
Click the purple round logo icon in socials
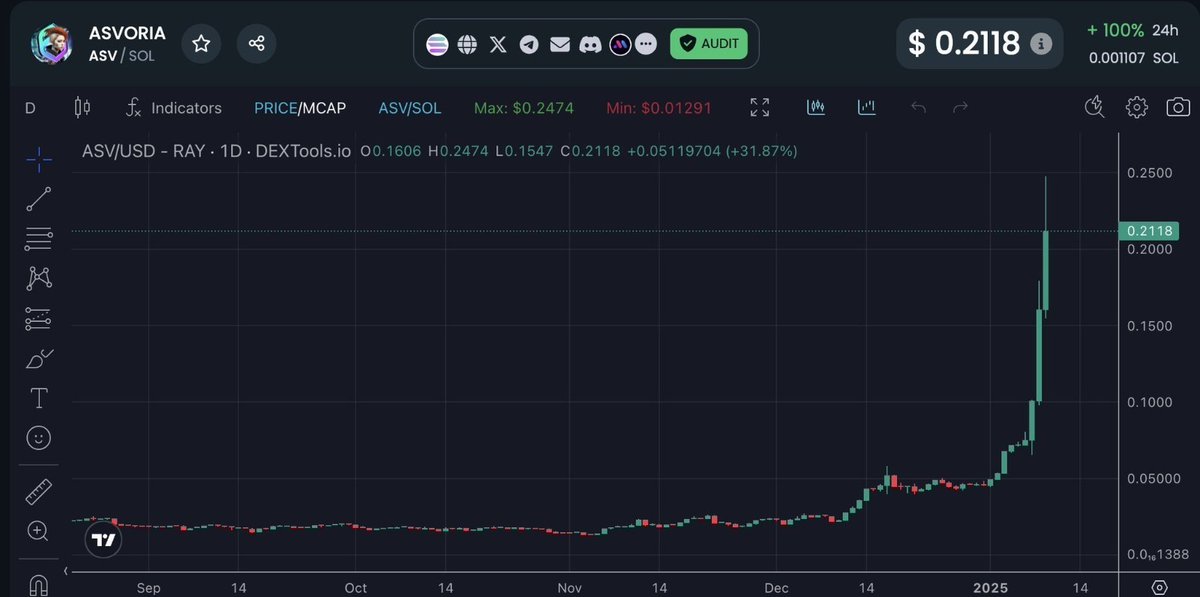click(620, 44)
